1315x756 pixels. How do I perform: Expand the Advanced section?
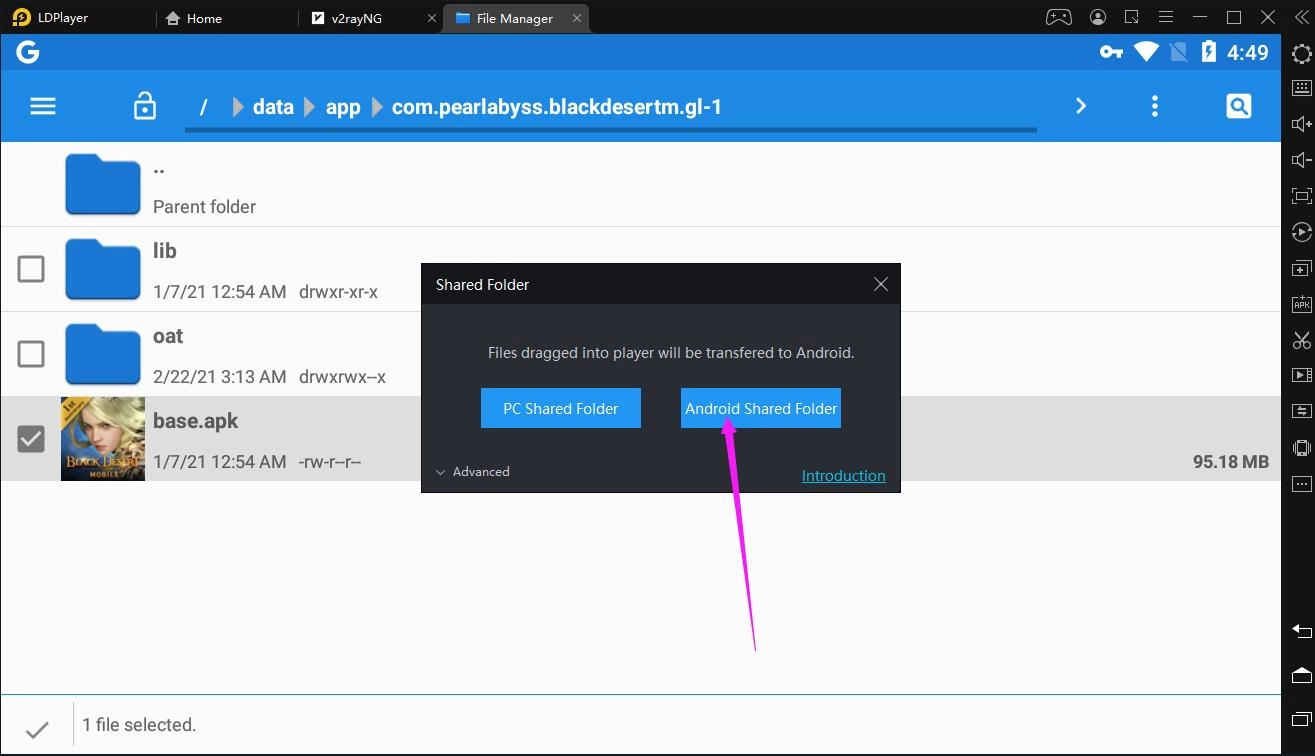(472, 471)
